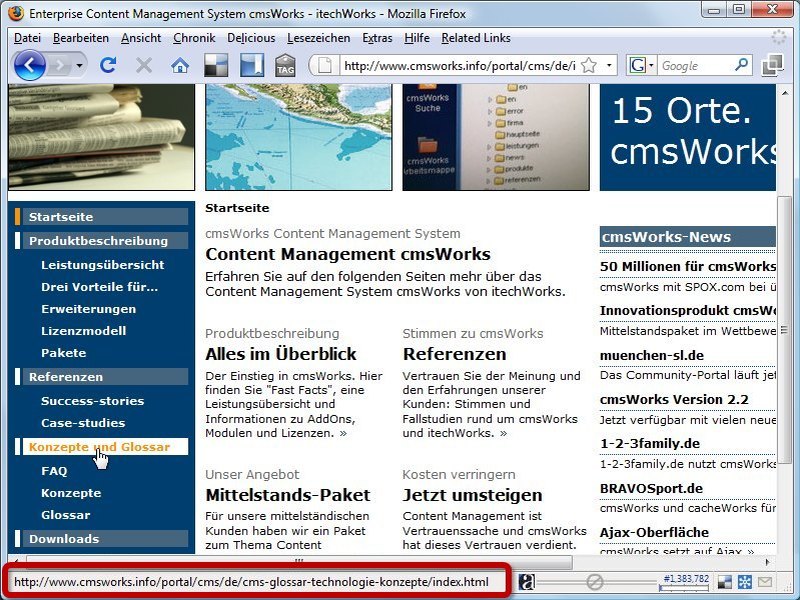This screenshot has height=600, width=800.
Task: Open the Lizenzmodell nav link
Action: click(x=84, y=331)
